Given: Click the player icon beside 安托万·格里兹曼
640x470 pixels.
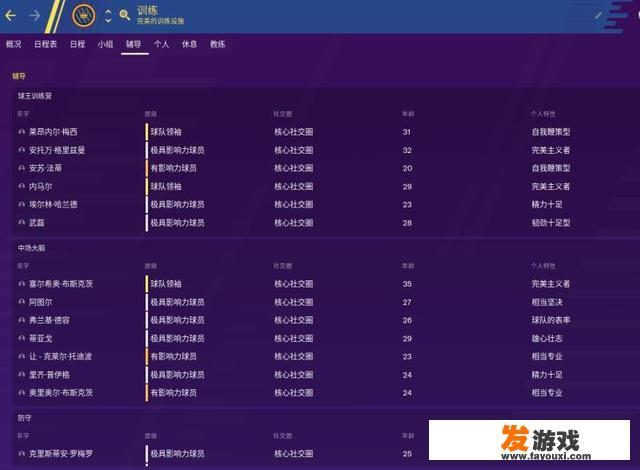Looking at the screenshot, I should click(x=22, y=150).
